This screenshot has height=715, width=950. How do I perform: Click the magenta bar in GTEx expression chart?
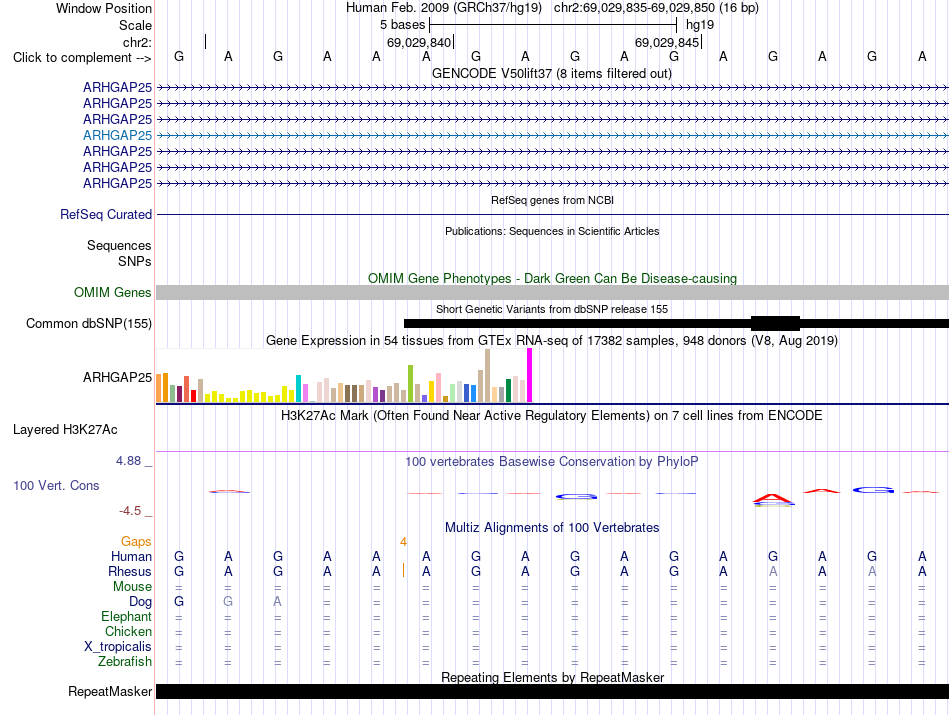[x=530, y=375]
